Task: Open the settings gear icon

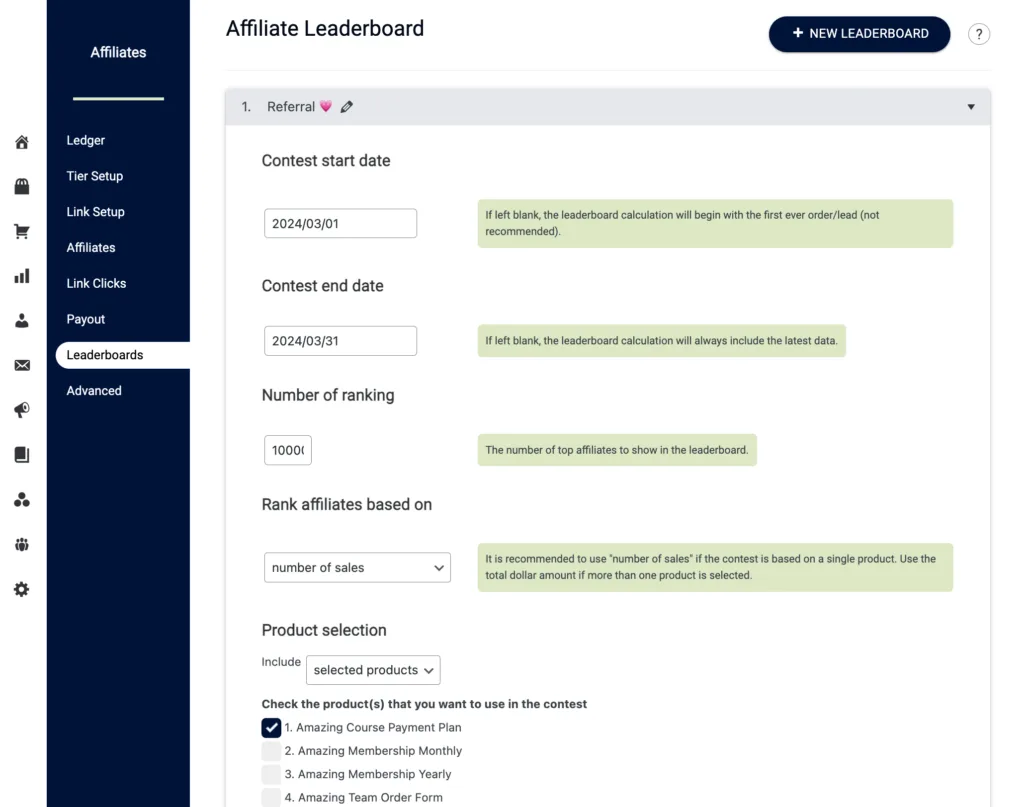Action: pyautogui.click(x=21, y=589)
